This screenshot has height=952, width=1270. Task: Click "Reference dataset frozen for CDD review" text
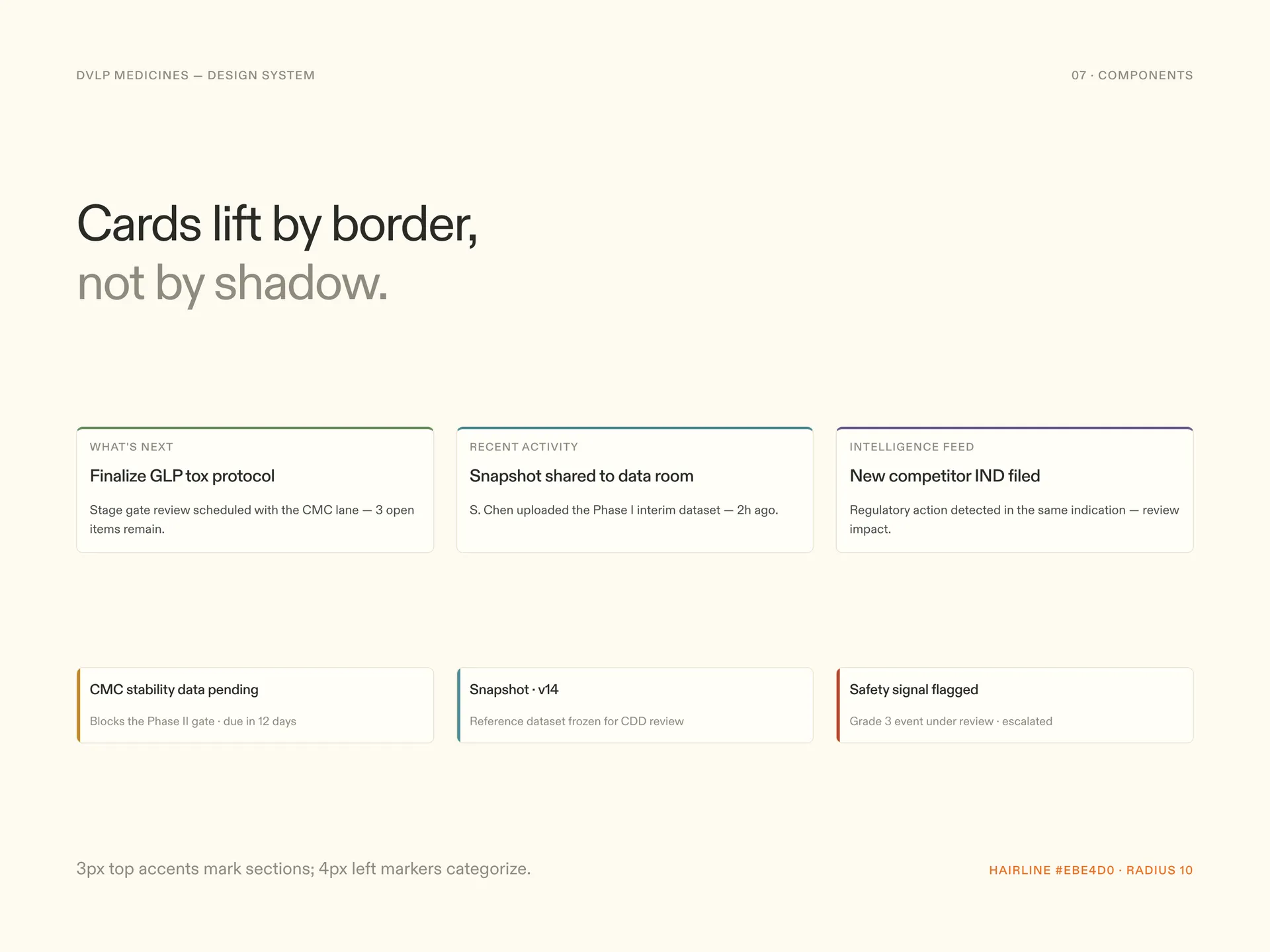[577, 721]
